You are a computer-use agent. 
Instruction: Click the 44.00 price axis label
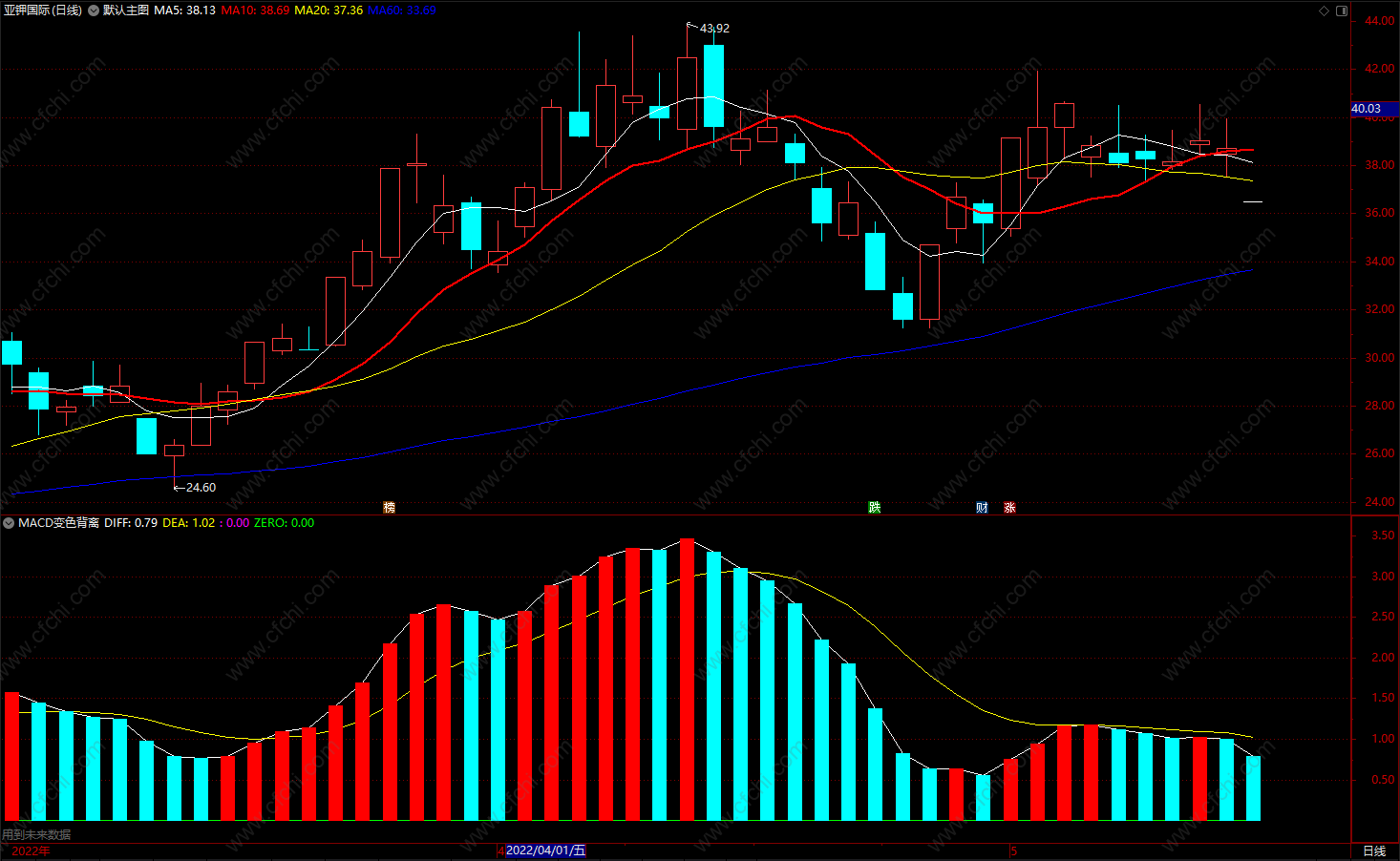click(1379, 21)
